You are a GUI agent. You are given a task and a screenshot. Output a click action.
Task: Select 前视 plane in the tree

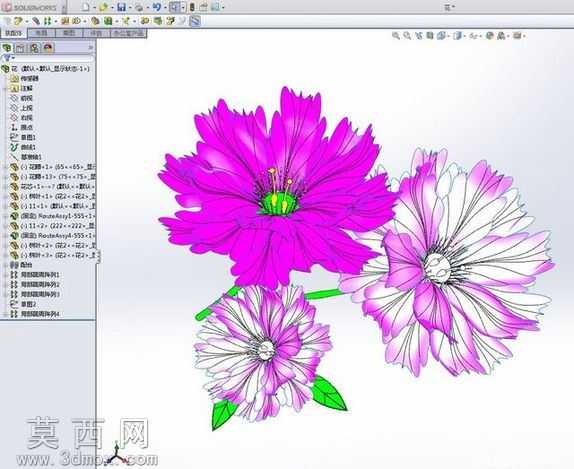22,98
